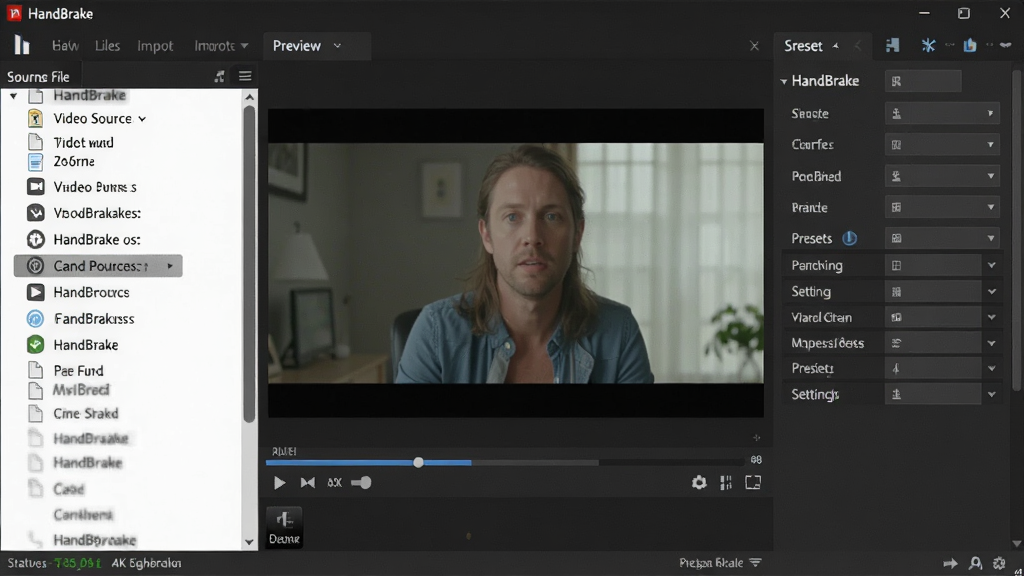Click the video preview frame

[515, 263]
